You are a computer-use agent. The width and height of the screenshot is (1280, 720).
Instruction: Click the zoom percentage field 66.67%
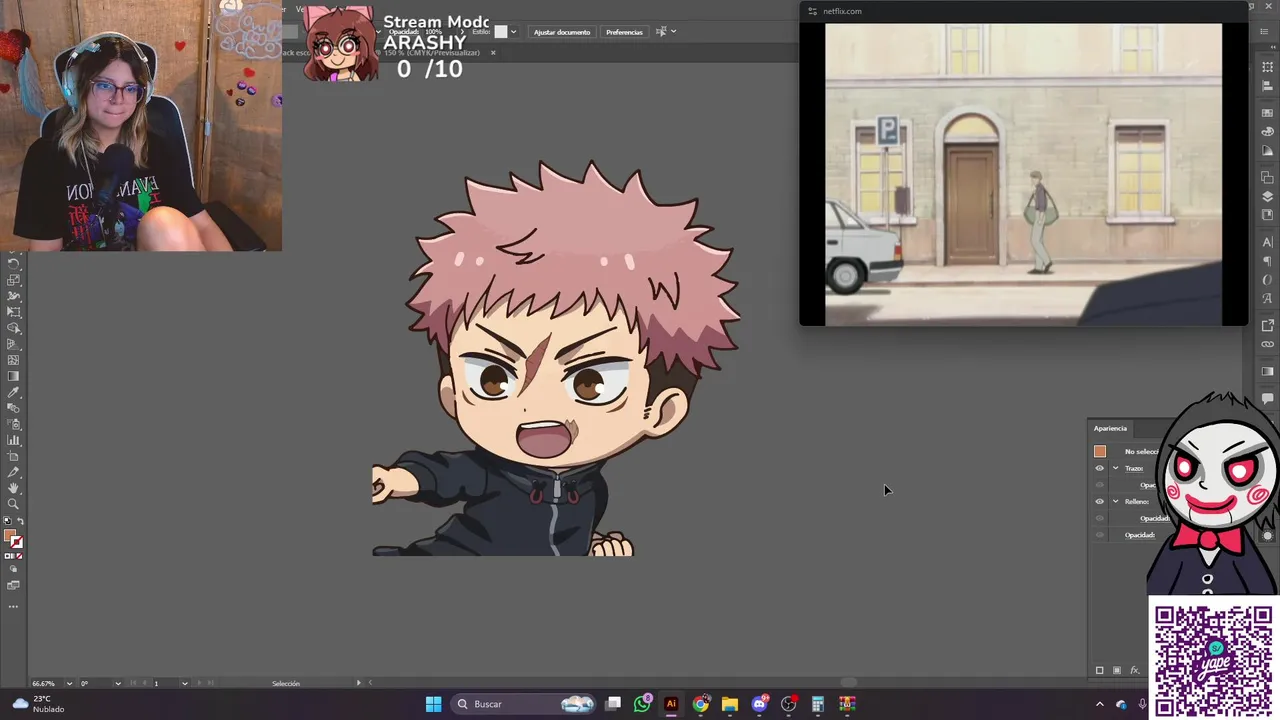(46, 683)
